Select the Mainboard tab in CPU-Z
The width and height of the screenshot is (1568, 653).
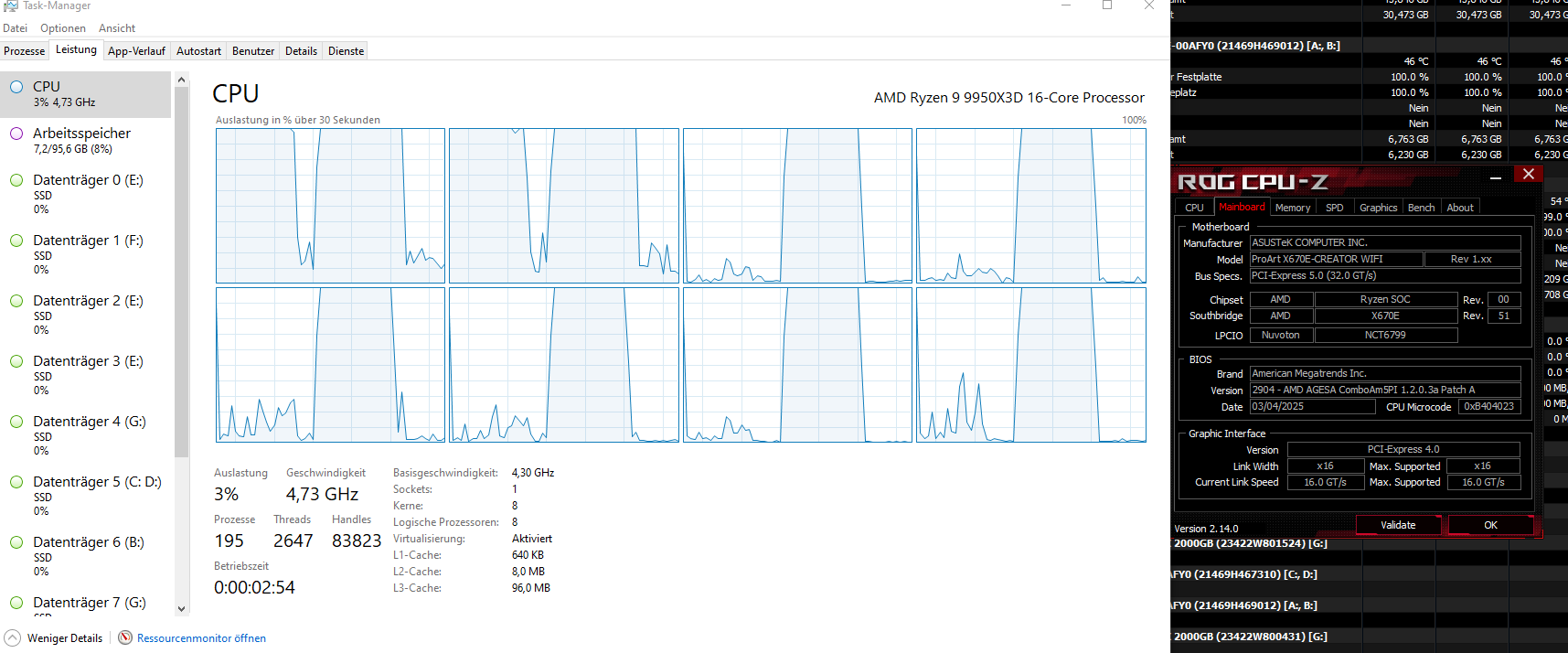click(1242, 207)
